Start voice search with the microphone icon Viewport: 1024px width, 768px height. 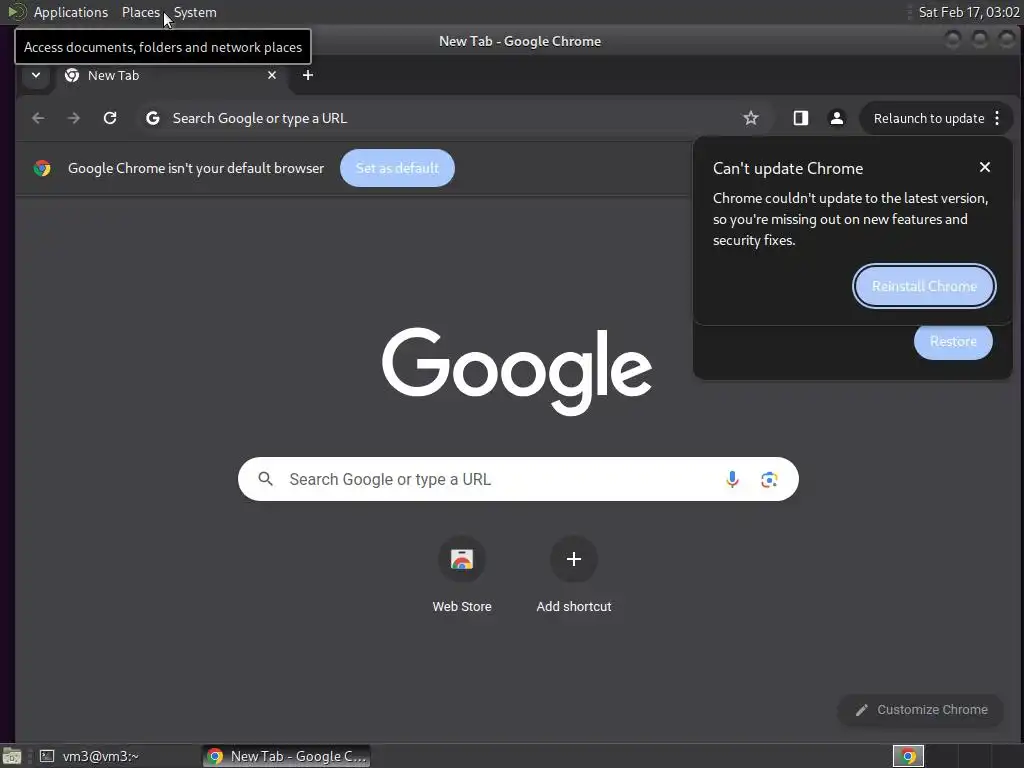732,479
